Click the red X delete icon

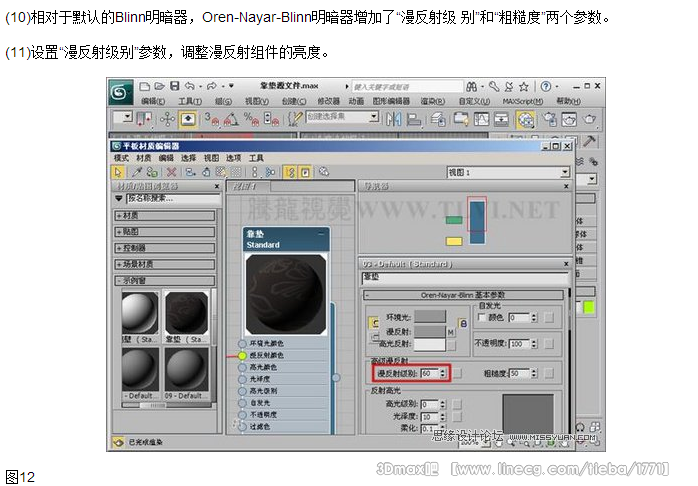point(171,172)
